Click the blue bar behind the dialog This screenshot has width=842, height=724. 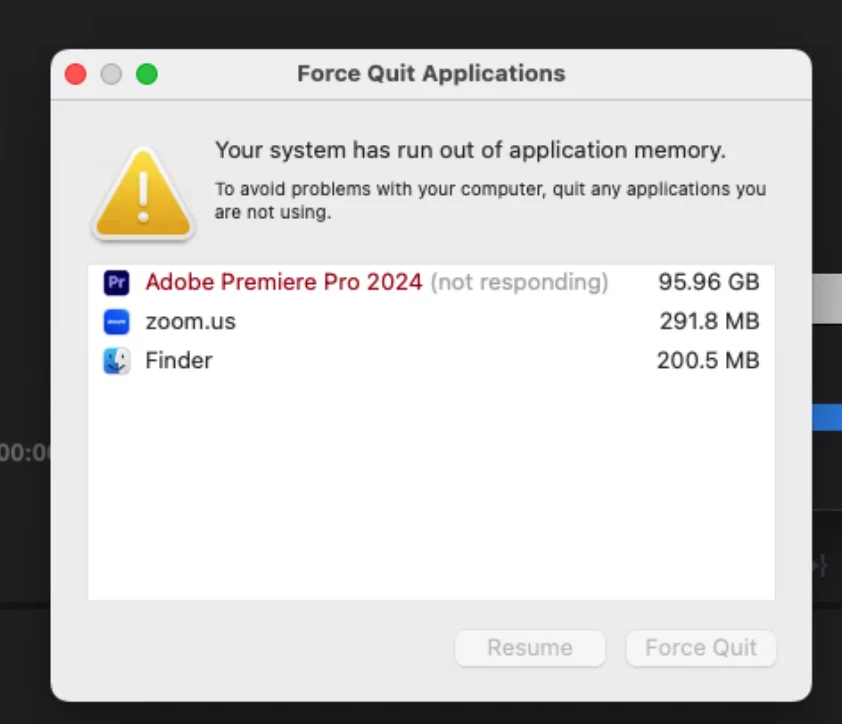(x=827, y=417)
